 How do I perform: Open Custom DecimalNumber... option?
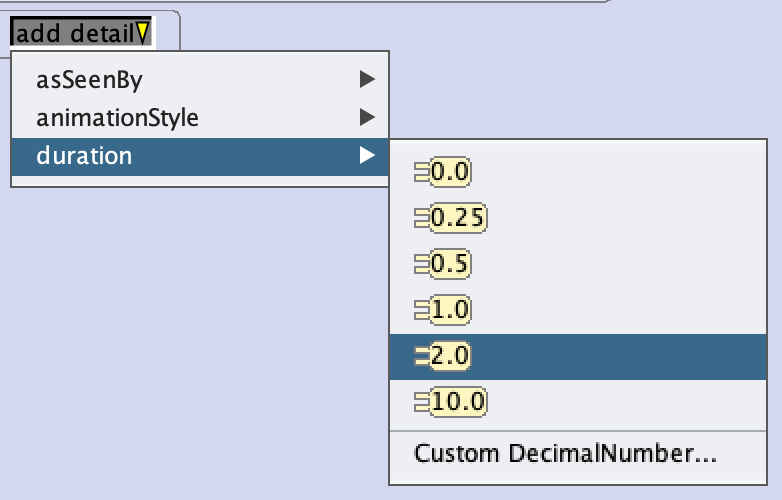click(565, 453)
